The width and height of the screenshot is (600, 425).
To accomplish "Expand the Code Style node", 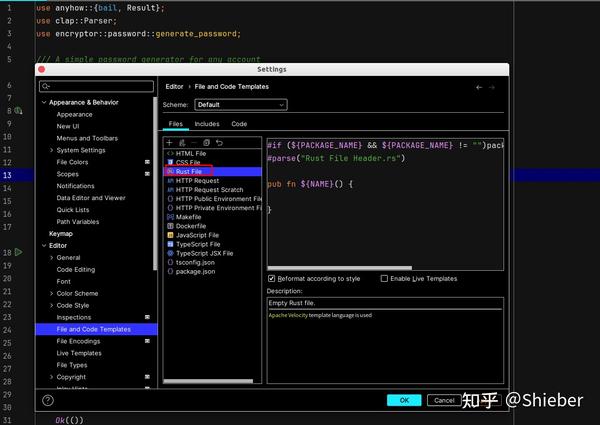I will pyautogui.click(x=52, y=305).
